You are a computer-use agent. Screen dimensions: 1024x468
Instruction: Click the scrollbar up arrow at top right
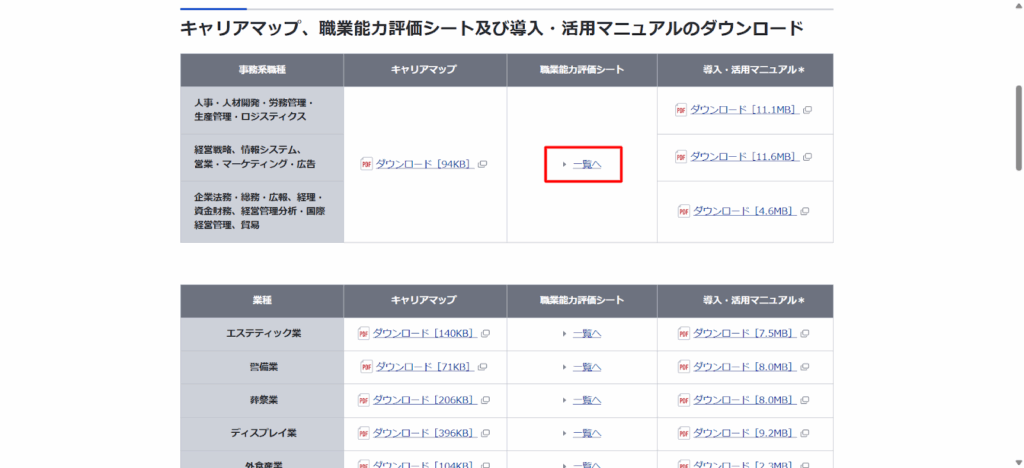point(1017,6)
